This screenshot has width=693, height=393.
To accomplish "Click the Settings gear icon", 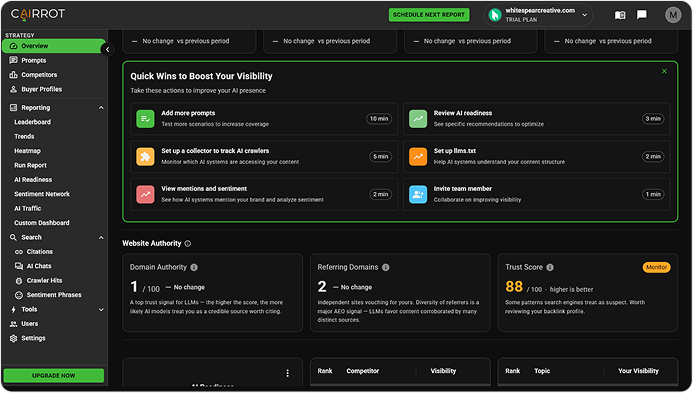I will pos(14,338).
